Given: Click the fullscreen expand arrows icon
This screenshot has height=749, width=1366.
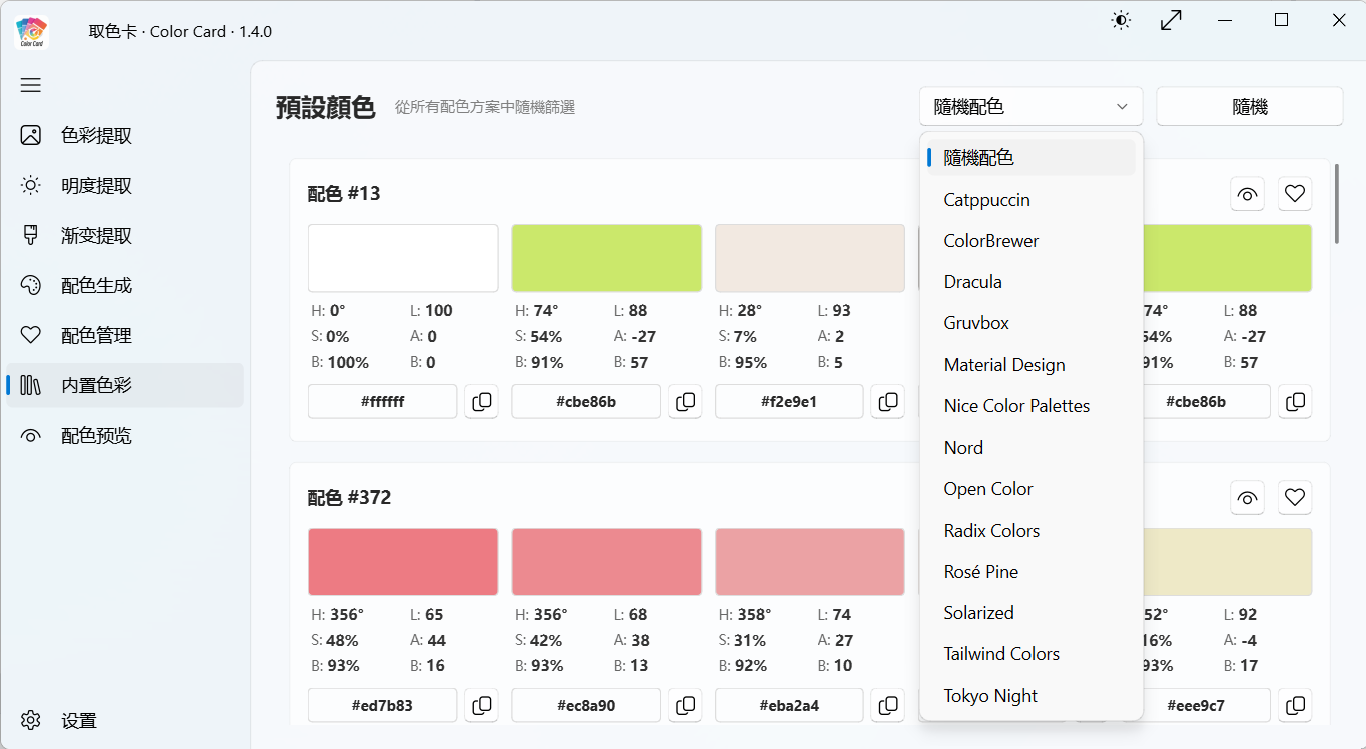Looking at the screenshot, I should tap(1171, 20).
